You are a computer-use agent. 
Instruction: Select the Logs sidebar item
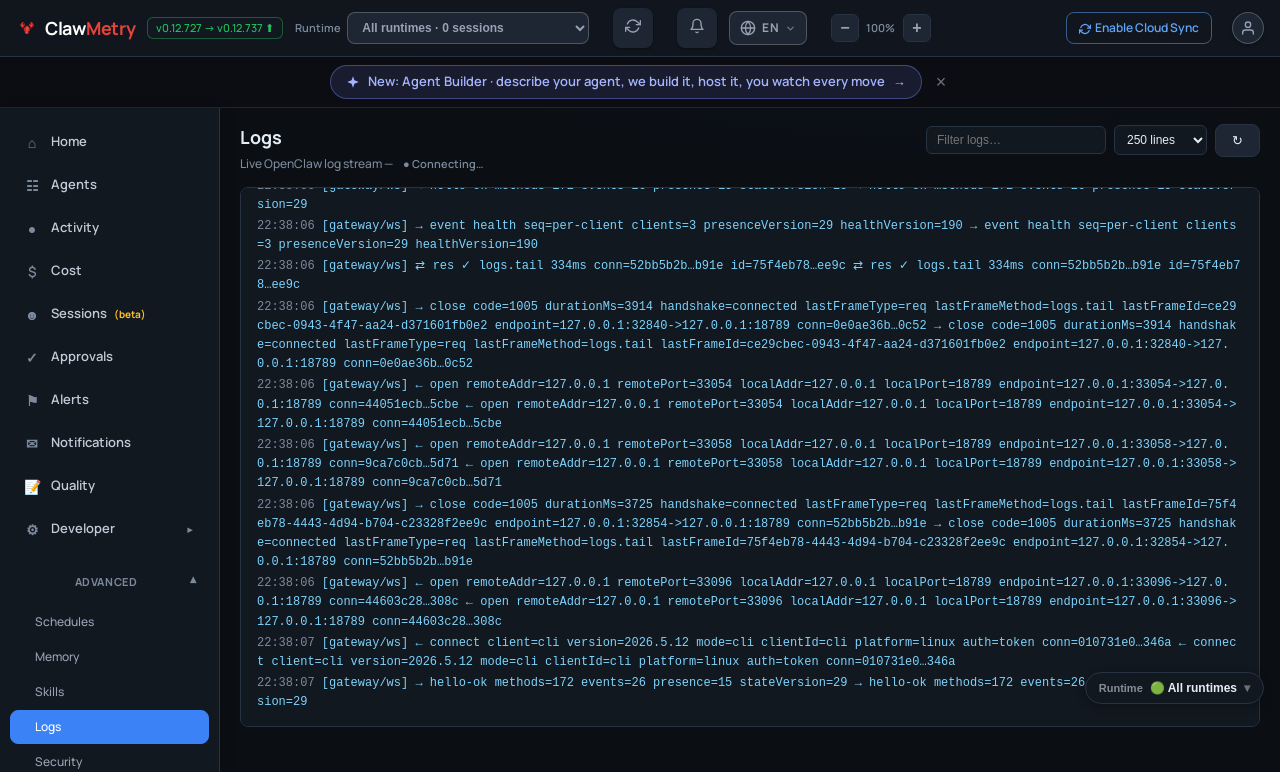(x=110, y=727)
